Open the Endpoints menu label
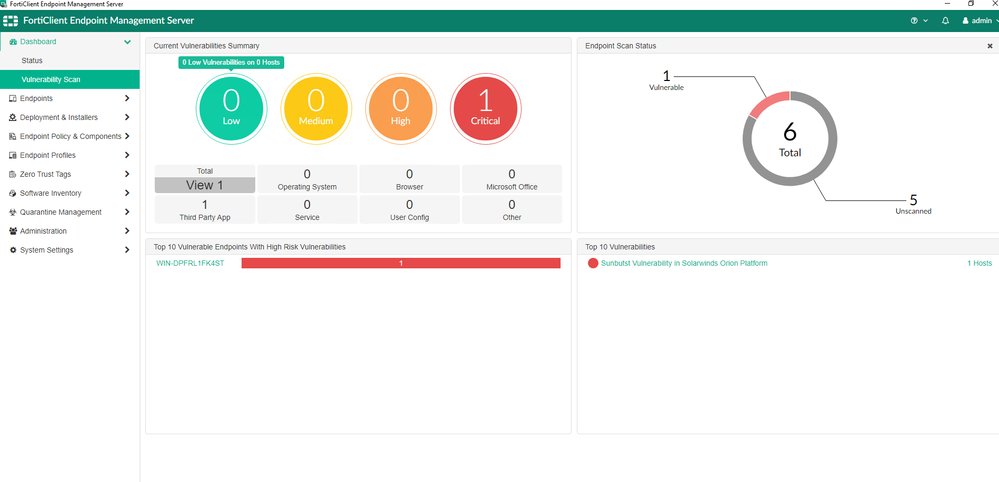This screenshot has width=999, height=482. point(36,99)
